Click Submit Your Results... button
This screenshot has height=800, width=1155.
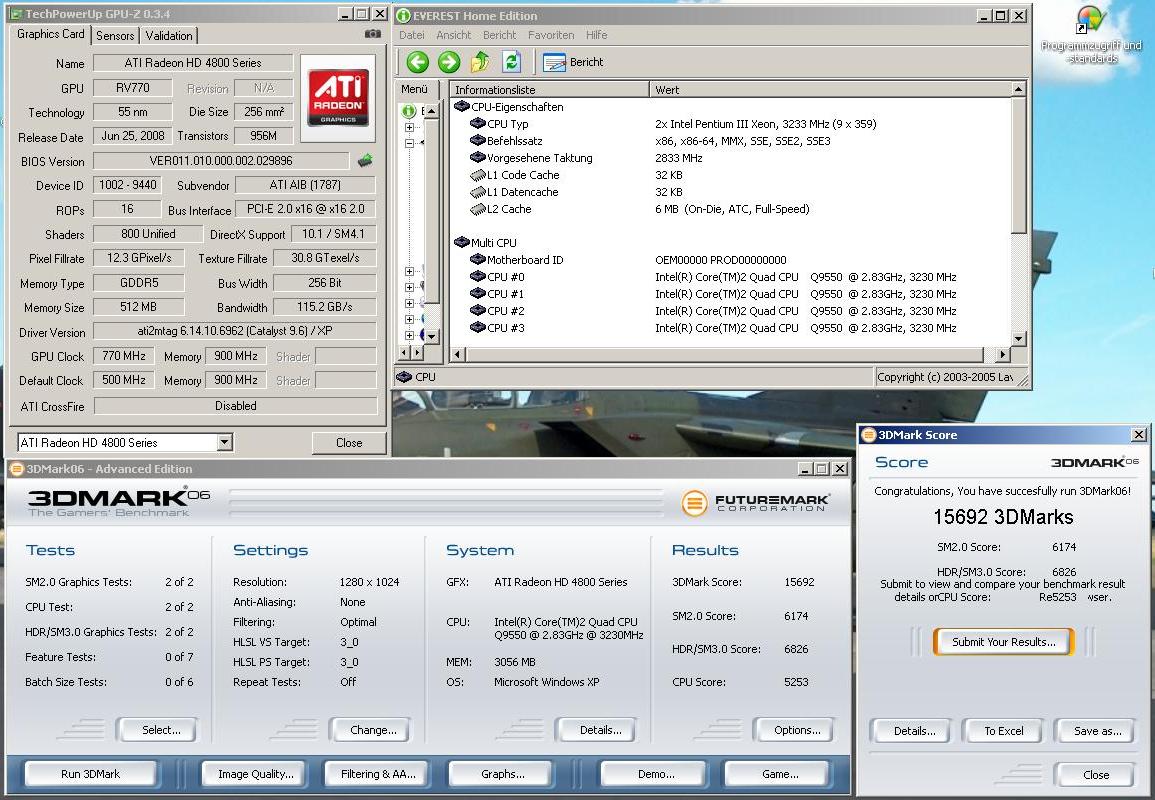(x=1003, y=642)
